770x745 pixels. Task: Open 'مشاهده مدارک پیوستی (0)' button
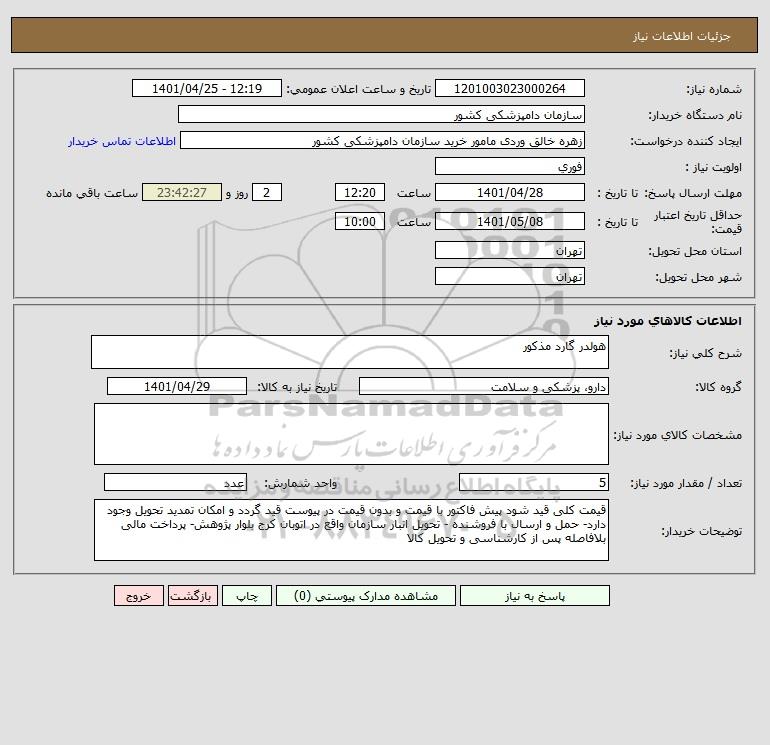[x=366, y=596]
